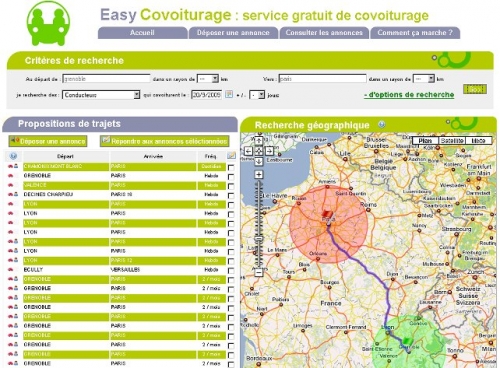500x368 pixels.
Task: Select the CHAMONIX MONT BLANC departure cell
Action: (66, 166)
